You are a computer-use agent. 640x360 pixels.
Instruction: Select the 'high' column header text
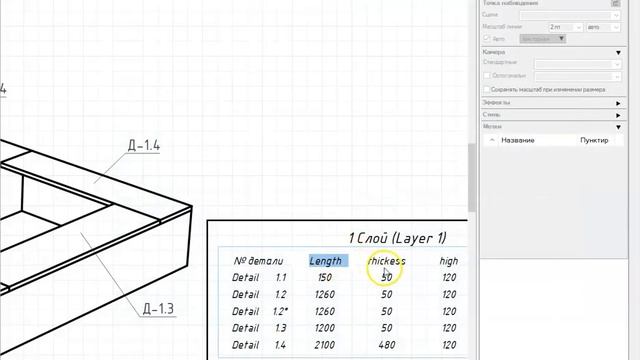click(449, 261)
